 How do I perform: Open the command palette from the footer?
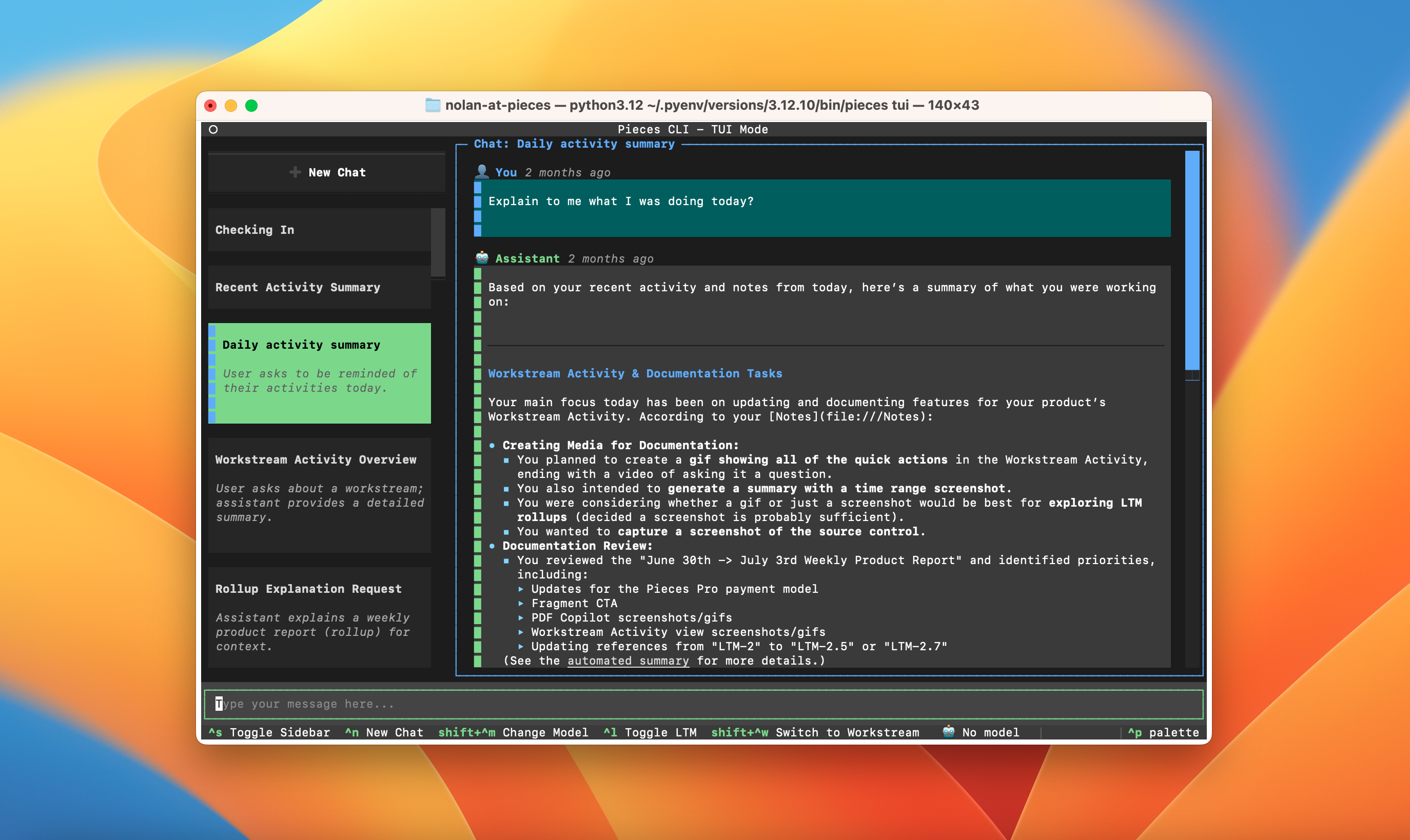pyautogui.click(x=1163, y=732)
